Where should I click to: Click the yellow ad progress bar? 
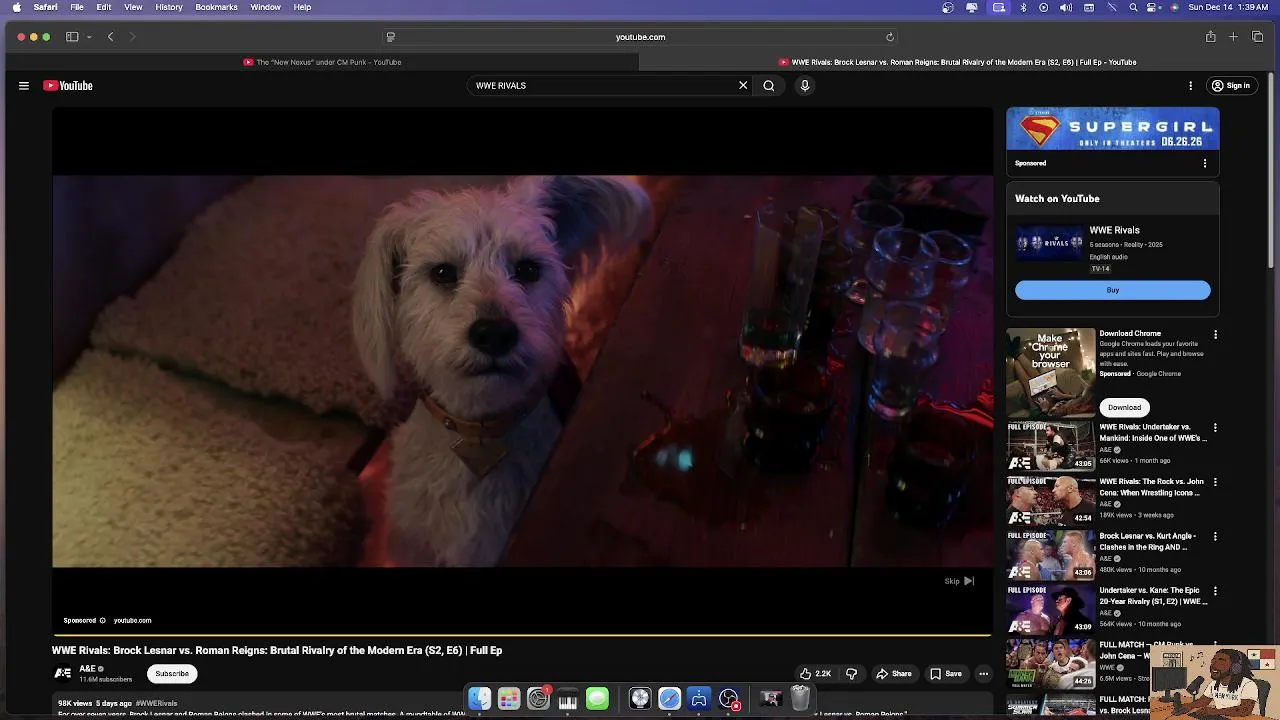point(522,635)
